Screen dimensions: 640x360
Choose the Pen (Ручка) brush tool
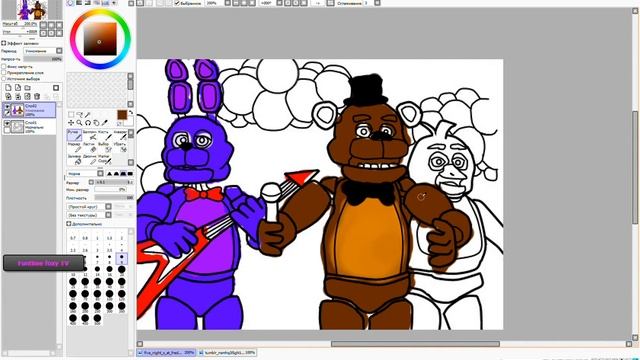[x=74, y=135]
